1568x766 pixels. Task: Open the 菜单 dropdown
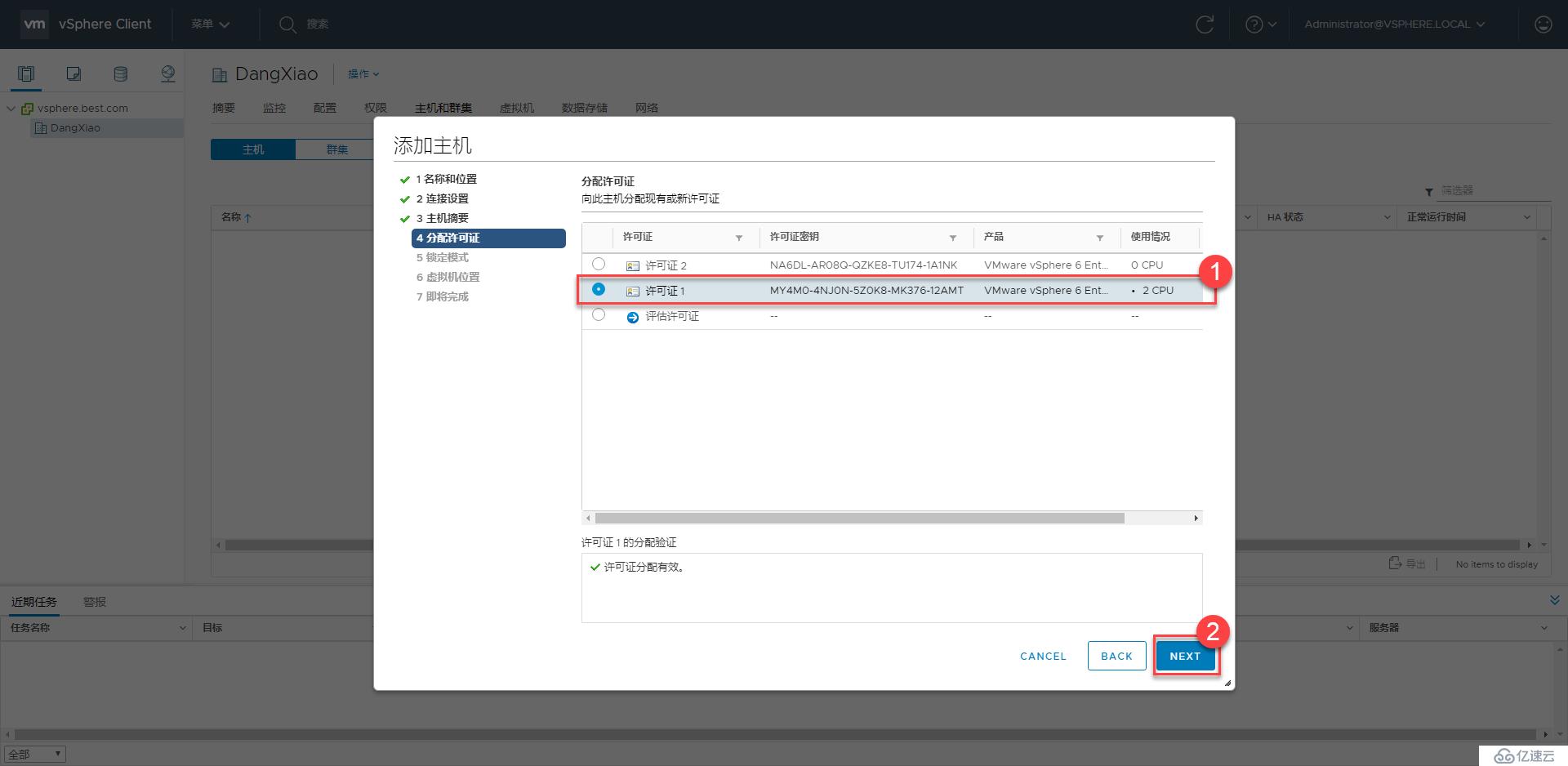[x=211, y=24]
